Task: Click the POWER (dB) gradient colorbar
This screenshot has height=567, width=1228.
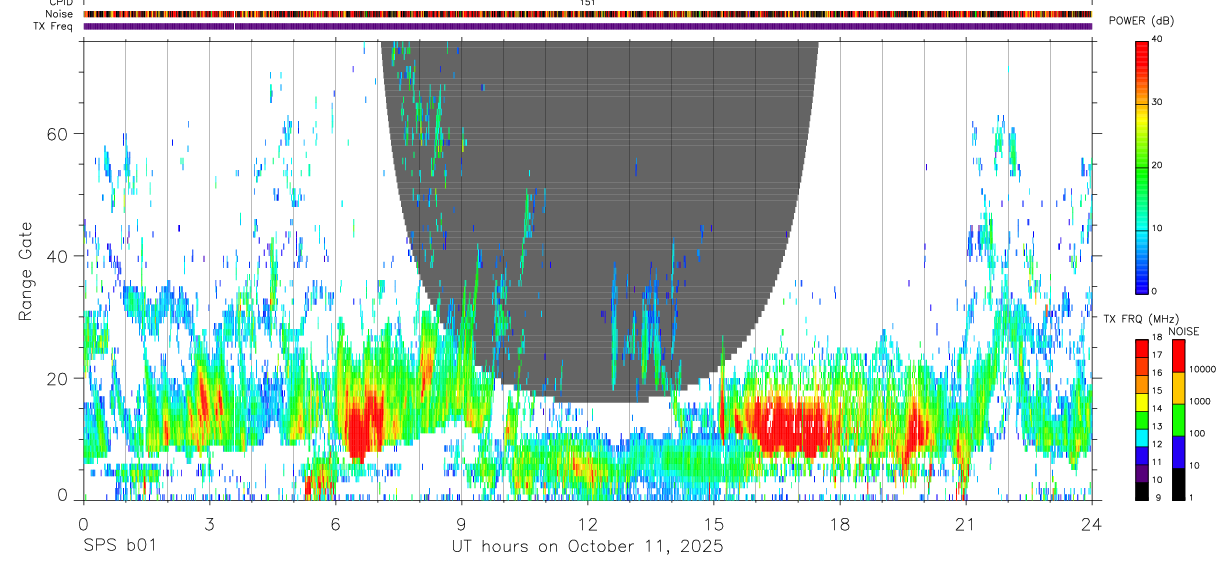Action: pyautogui.click(x=1141, y=166)
